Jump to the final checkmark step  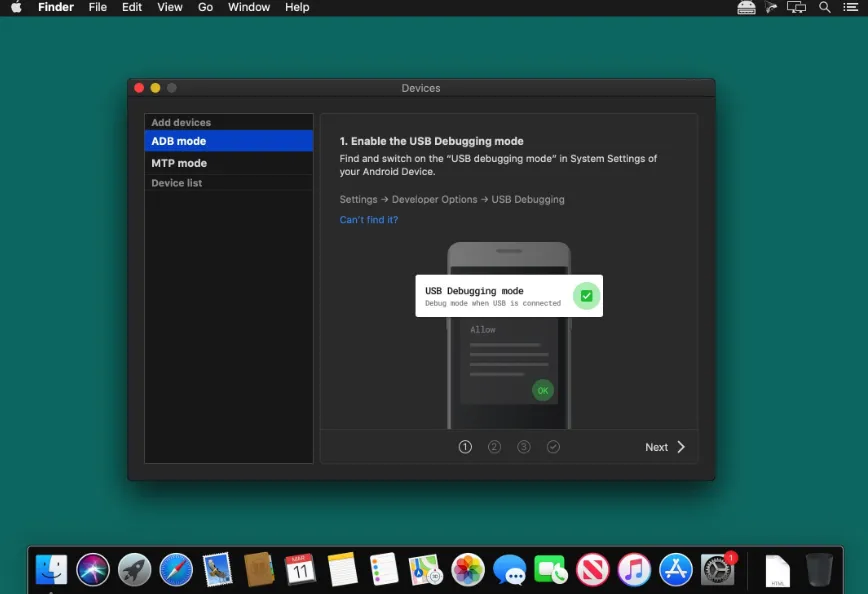coord(553,447)
